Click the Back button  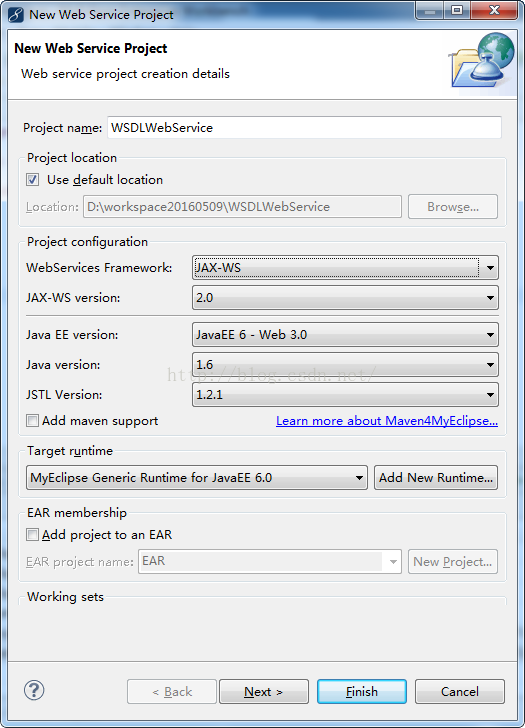172,692
